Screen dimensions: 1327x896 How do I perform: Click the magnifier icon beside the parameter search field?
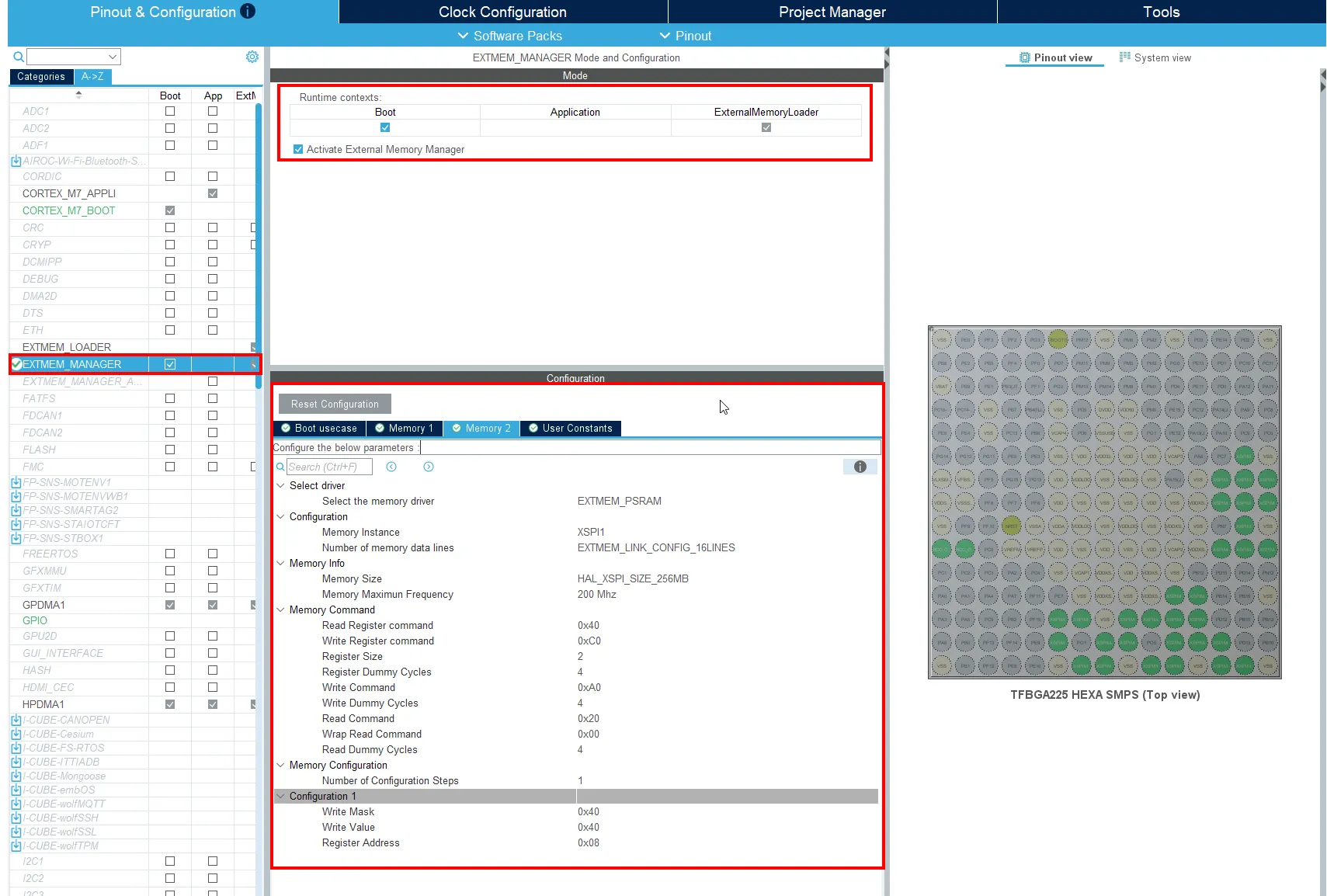tap(280, 467)
